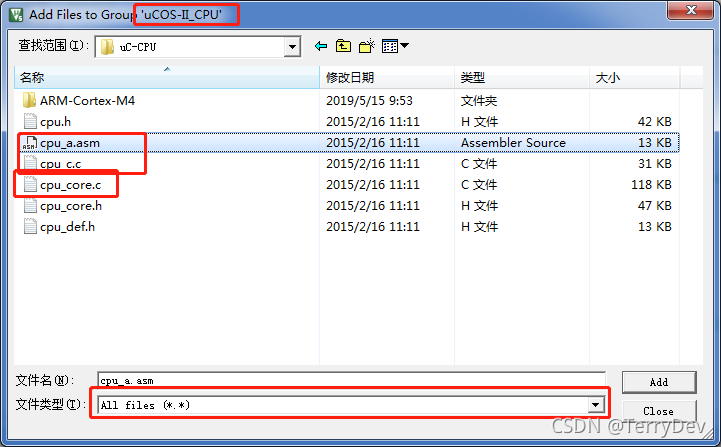
Task: Click the cpu.h file name
Action: (55, 121)
